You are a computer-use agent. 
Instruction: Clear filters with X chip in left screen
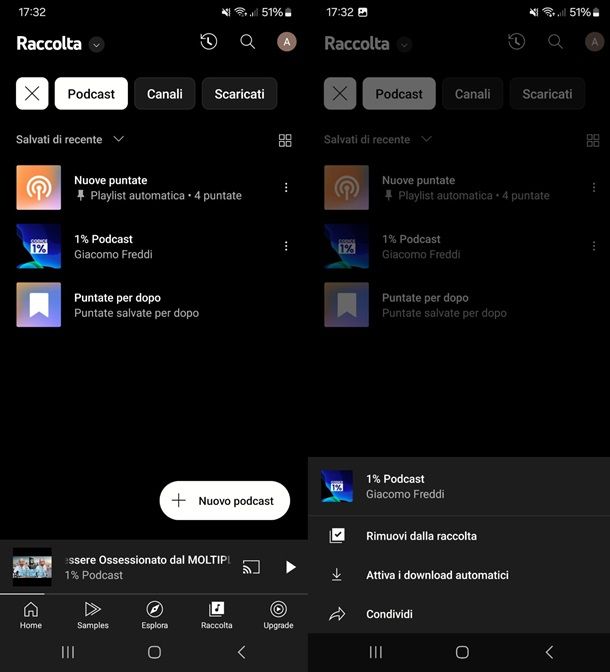click(x=32, y=93)
